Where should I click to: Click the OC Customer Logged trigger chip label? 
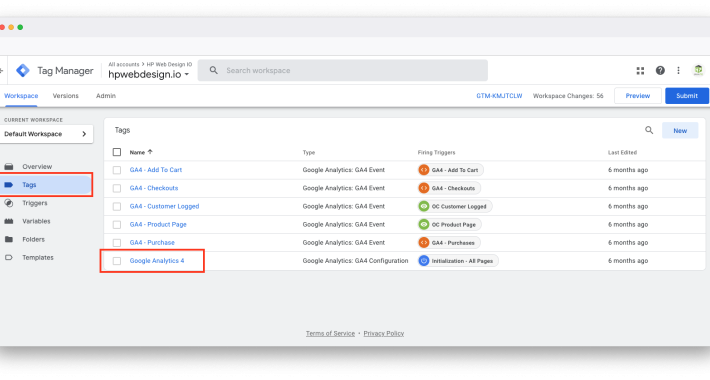click(459, 207)
